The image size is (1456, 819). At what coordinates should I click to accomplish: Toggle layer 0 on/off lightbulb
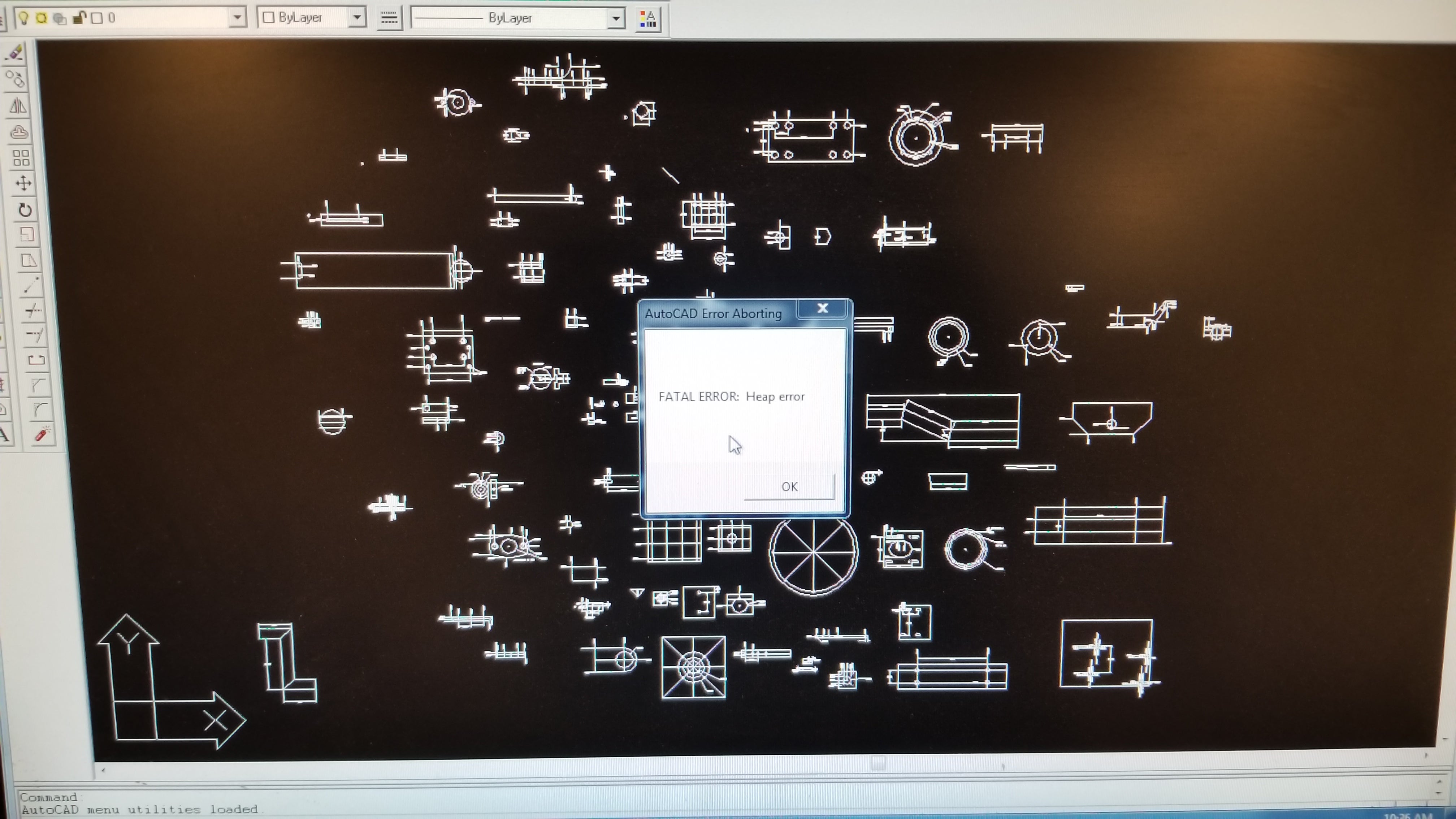pyautogui.click(x=24, y=18)
